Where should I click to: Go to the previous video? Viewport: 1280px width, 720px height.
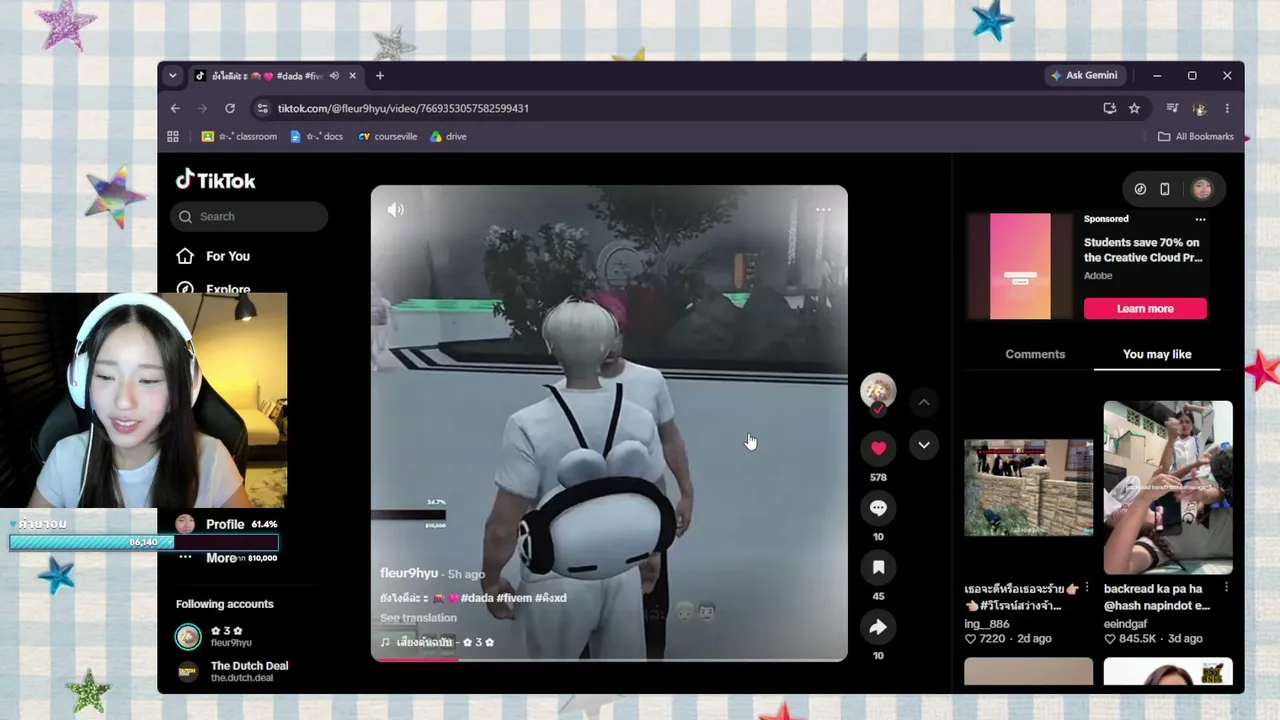click(x=924, y=402)
